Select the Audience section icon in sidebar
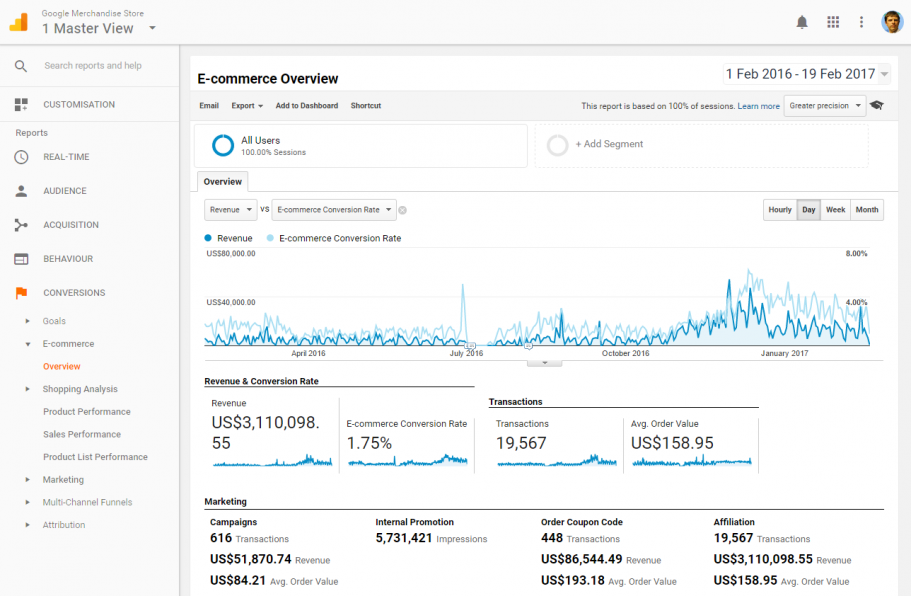 22,190
